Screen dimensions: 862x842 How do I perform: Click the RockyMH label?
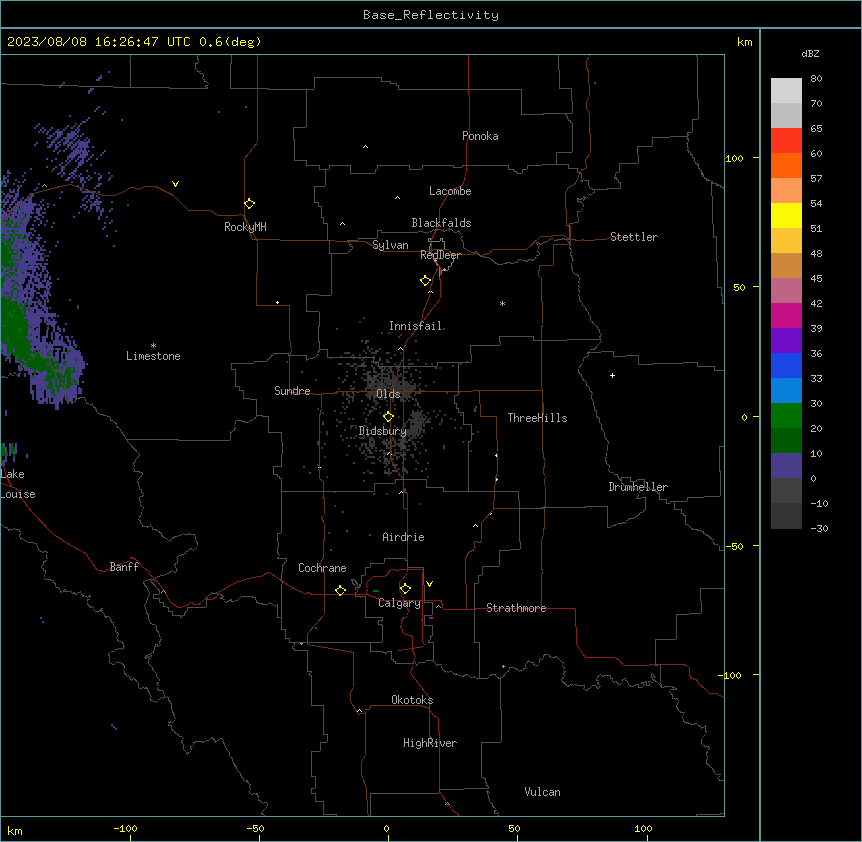tap(245, 227)
